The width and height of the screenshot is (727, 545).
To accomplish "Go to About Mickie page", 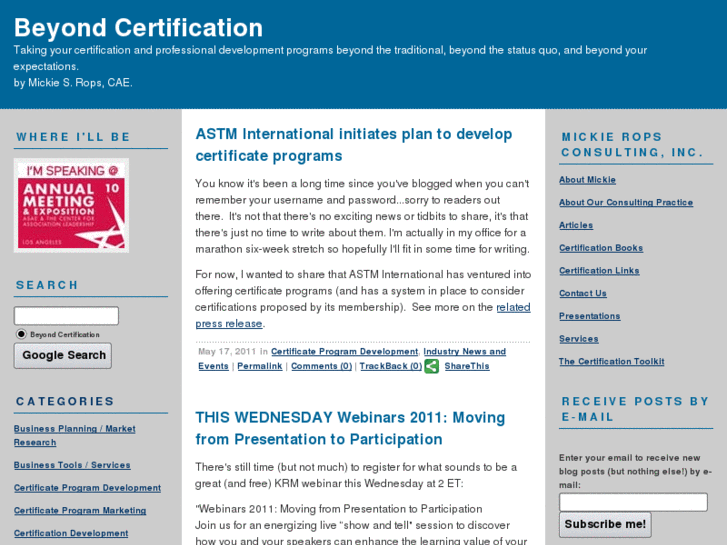I will (587, 180).
